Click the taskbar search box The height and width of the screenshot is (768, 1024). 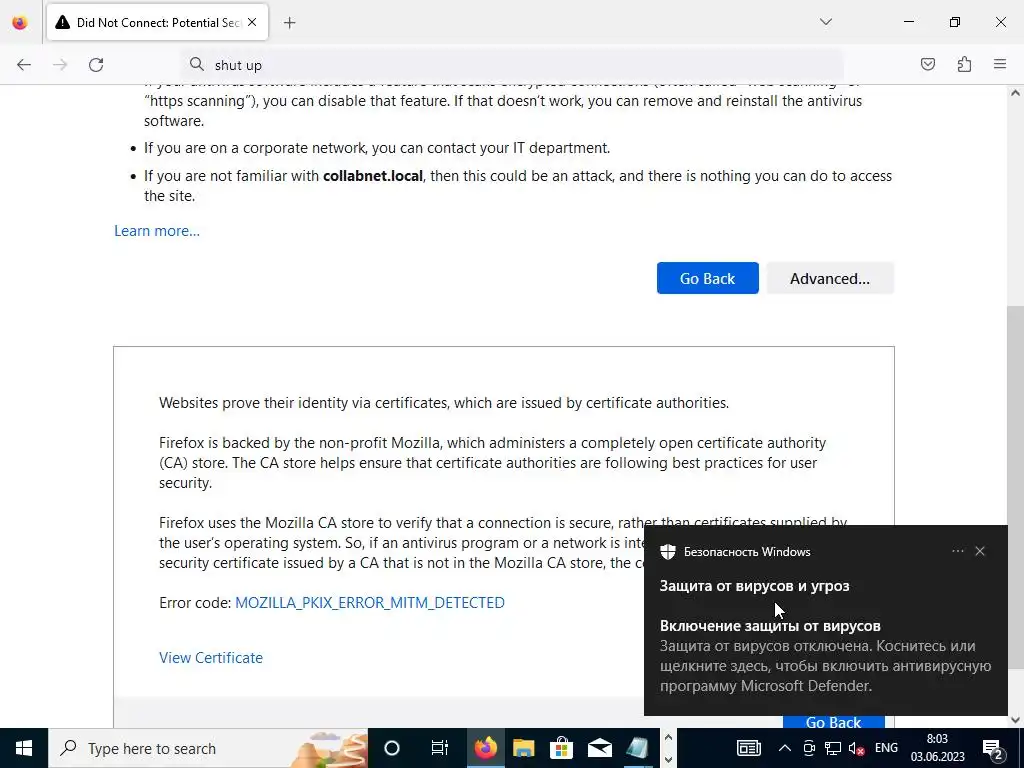click(208, 748)
